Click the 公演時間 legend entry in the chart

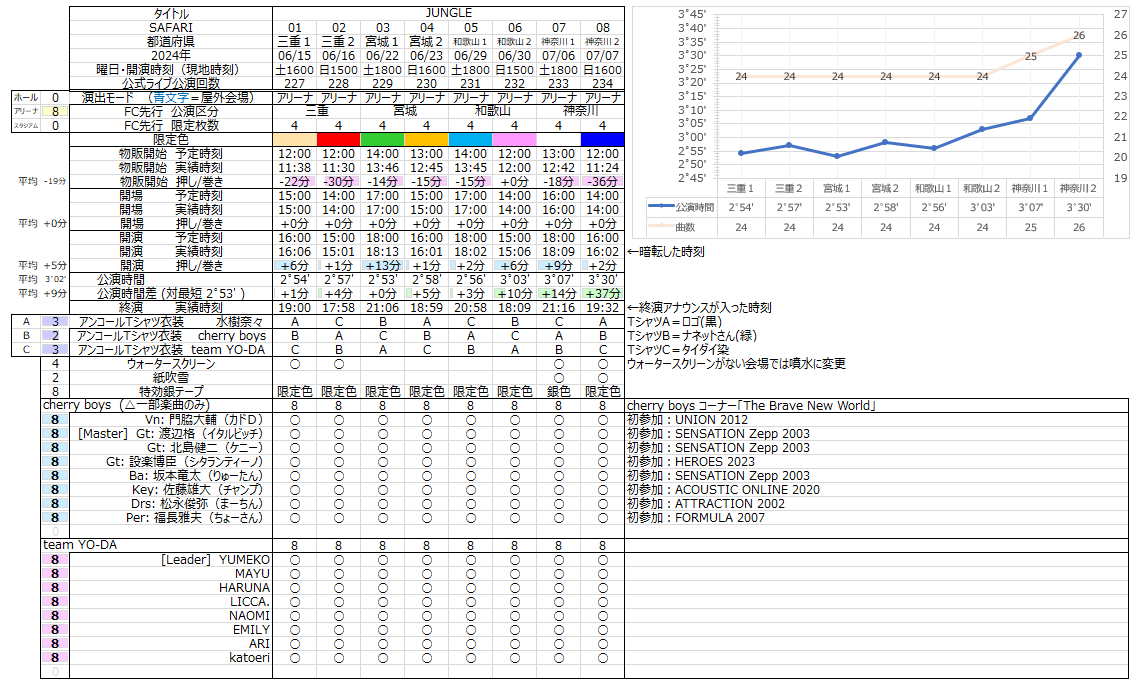pyautogui.click(x=681, y=207)
